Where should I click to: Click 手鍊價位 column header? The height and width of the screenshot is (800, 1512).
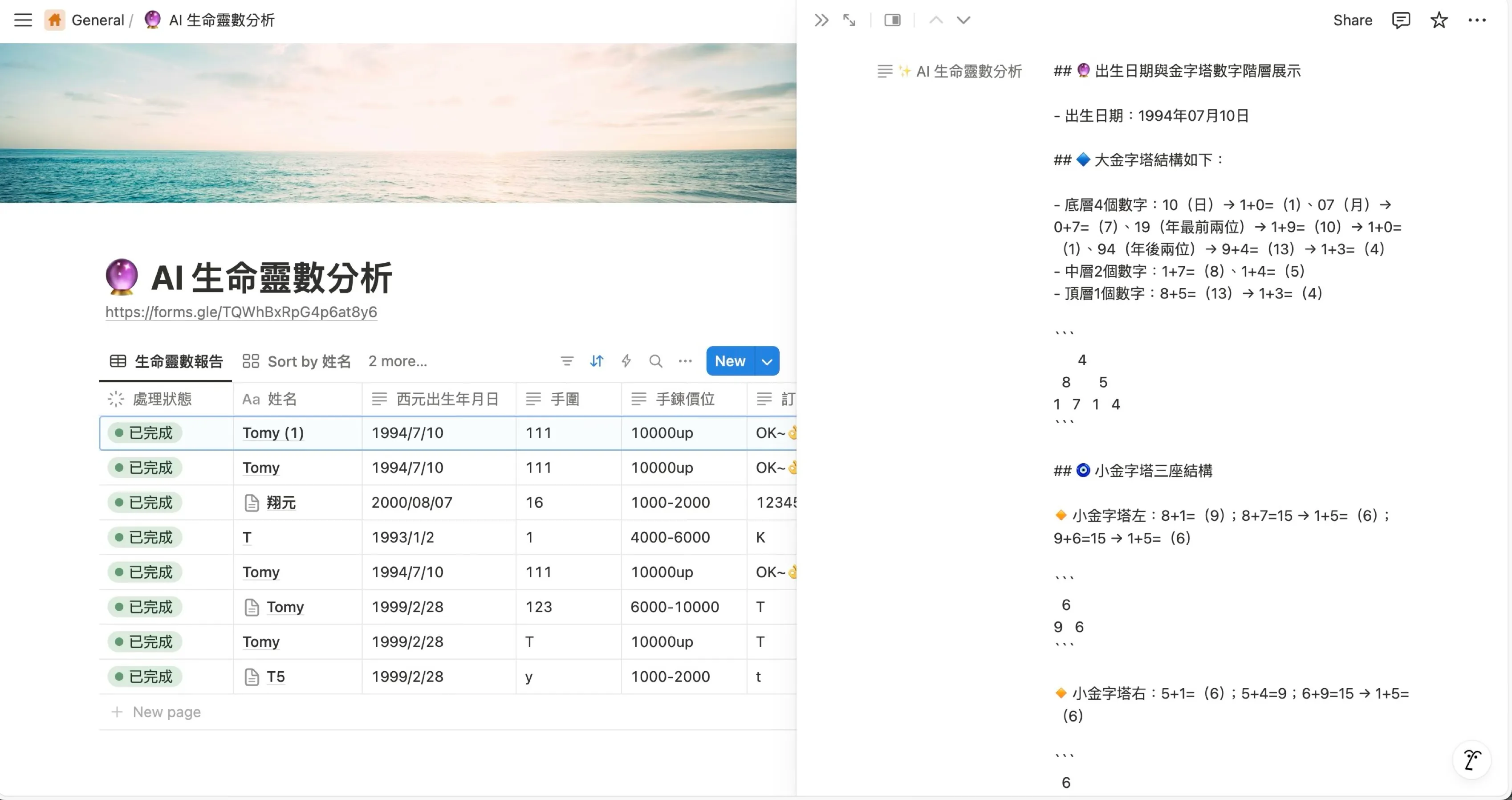click(x=684, y=400)
